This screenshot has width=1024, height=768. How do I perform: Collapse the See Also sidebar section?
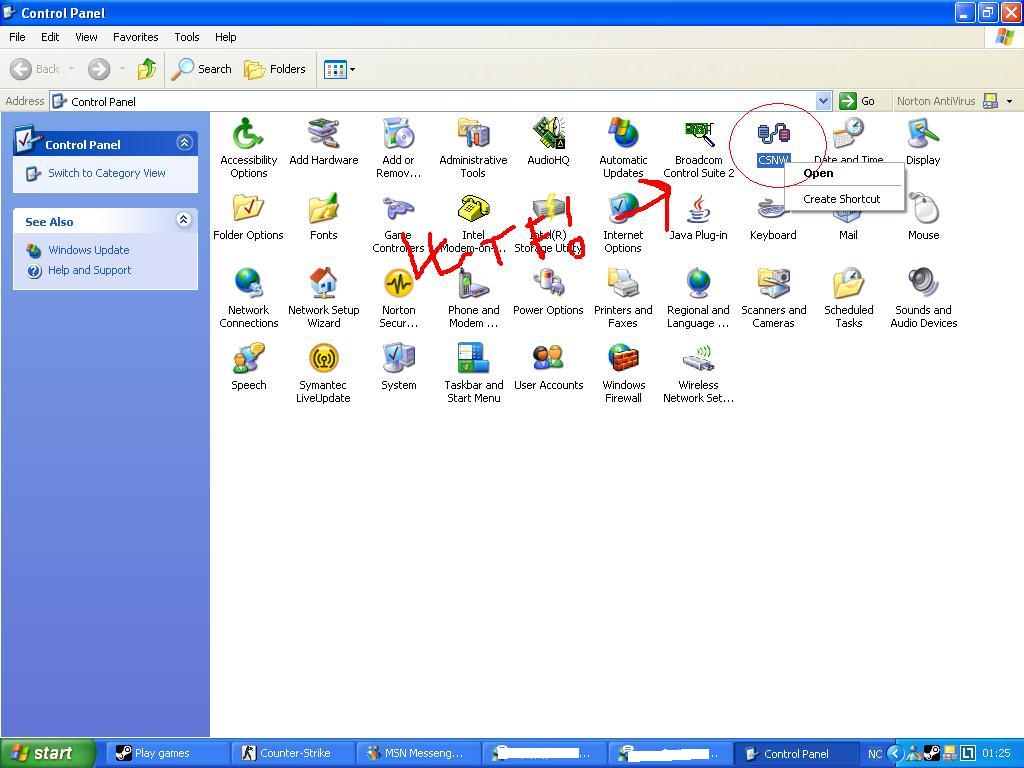coord(184,220)
